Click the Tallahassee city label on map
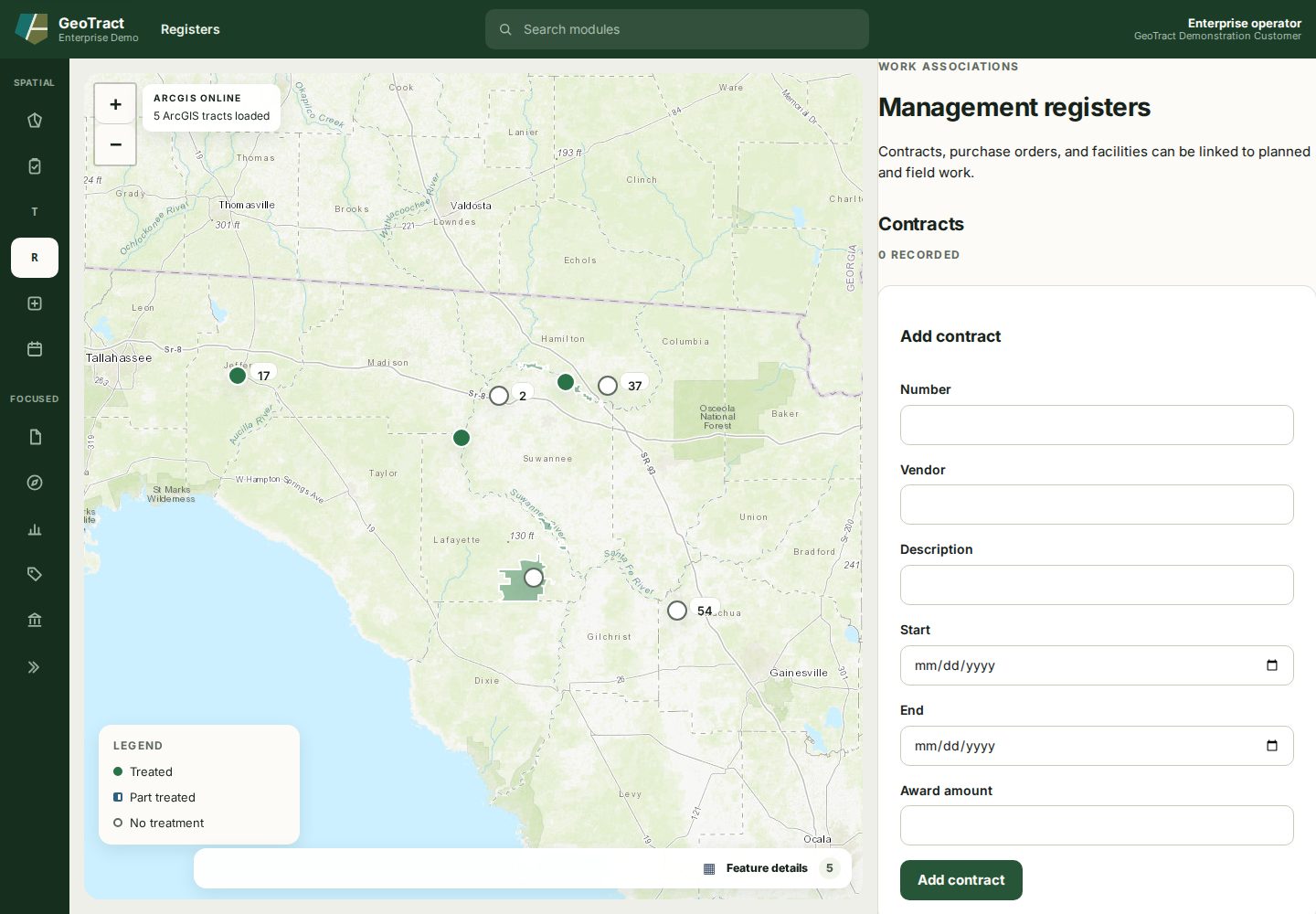This screenshot has height=914, width=1316. pos(119,357)
